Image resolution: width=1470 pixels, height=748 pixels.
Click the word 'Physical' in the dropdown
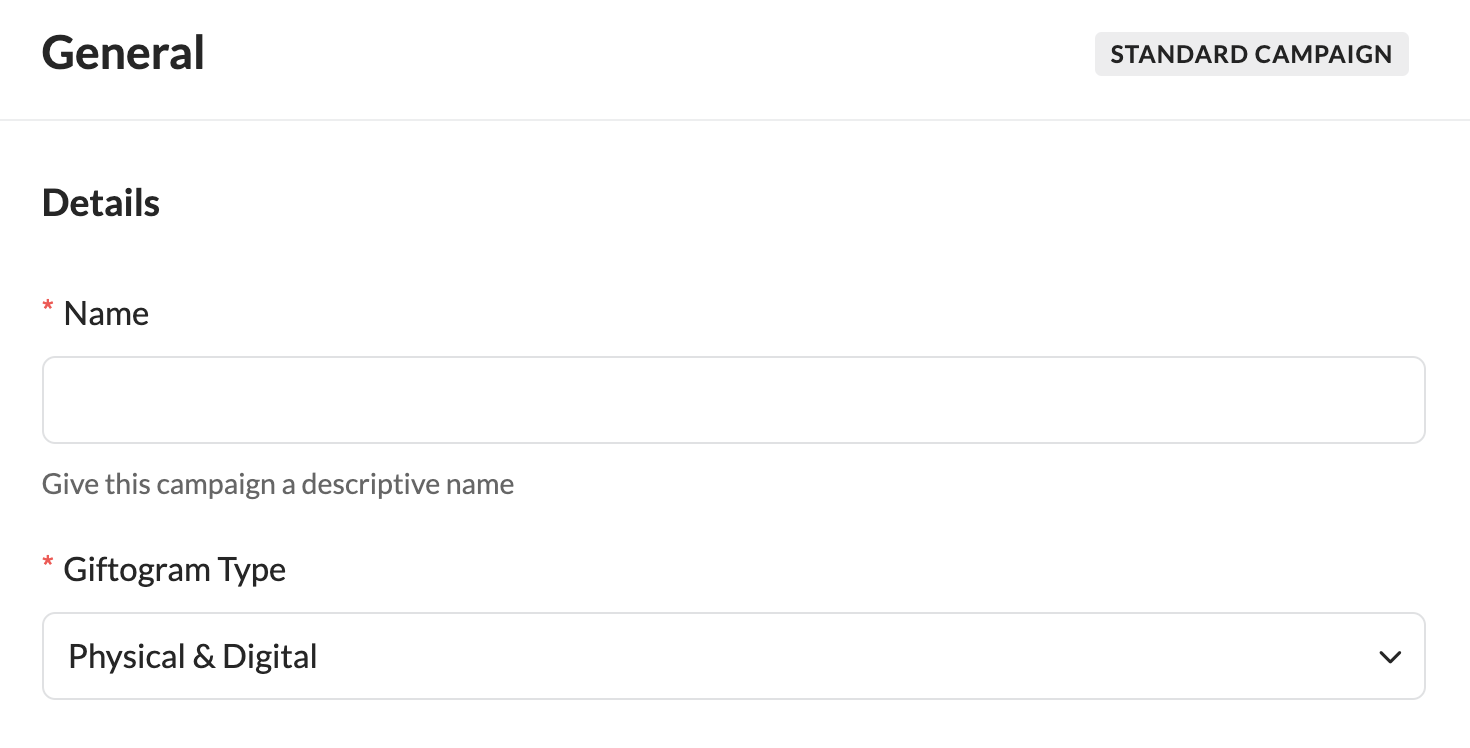[126, 657]
